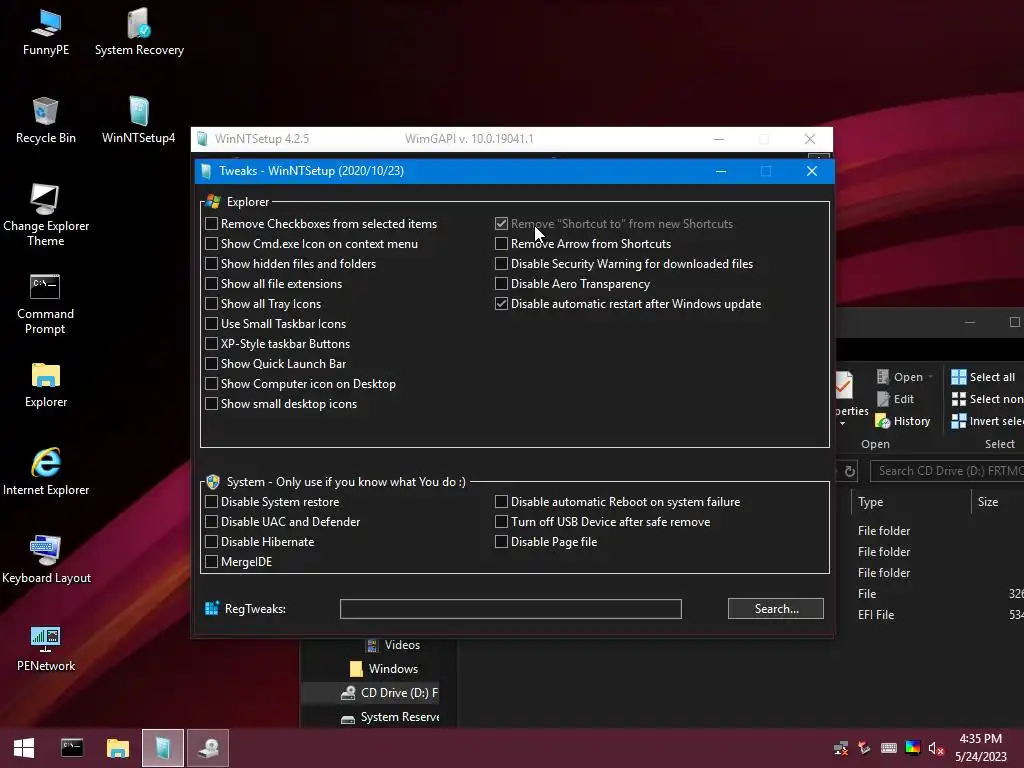
Task: Select PENetwork desktop icon
Action: coord(46,648)
